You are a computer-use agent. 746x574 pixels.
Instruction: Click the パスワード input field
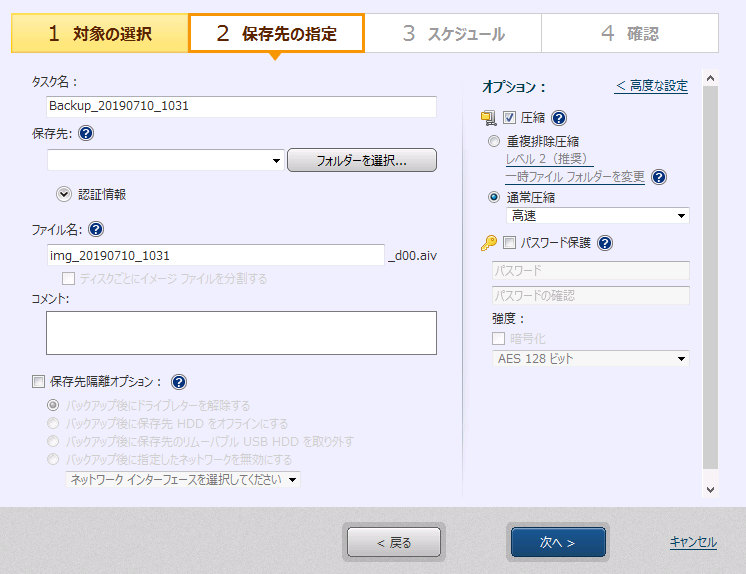pos(591,270)
